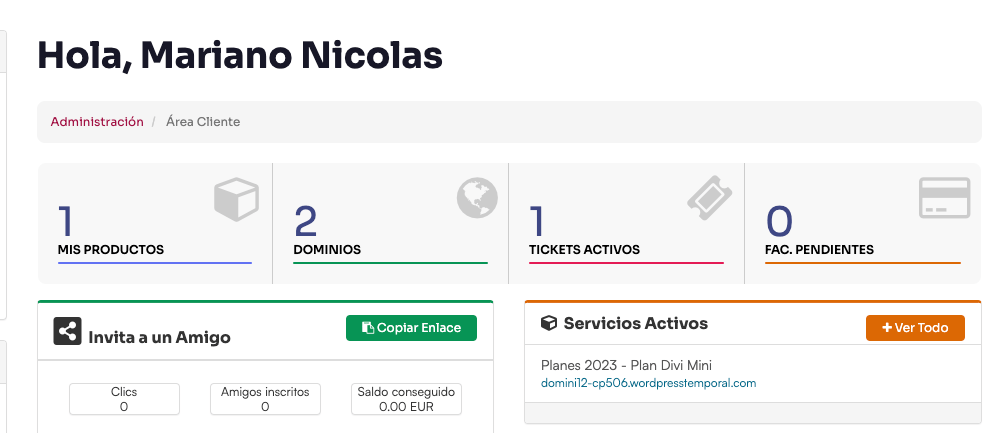View the Tickets Activos count
Screen dimensions: 1004x433
[537, 222]
